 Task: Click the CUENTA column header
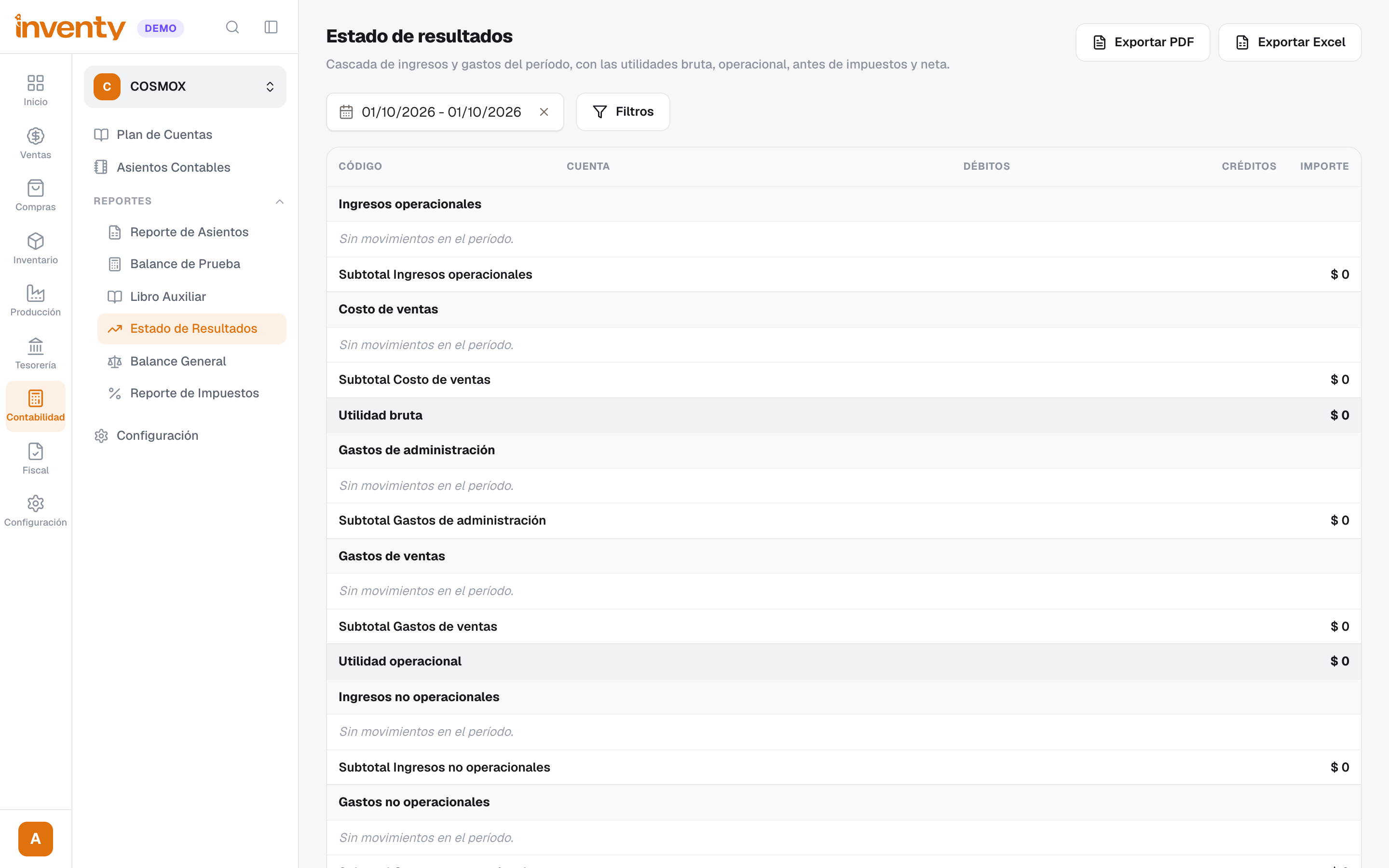pos(588,166)
